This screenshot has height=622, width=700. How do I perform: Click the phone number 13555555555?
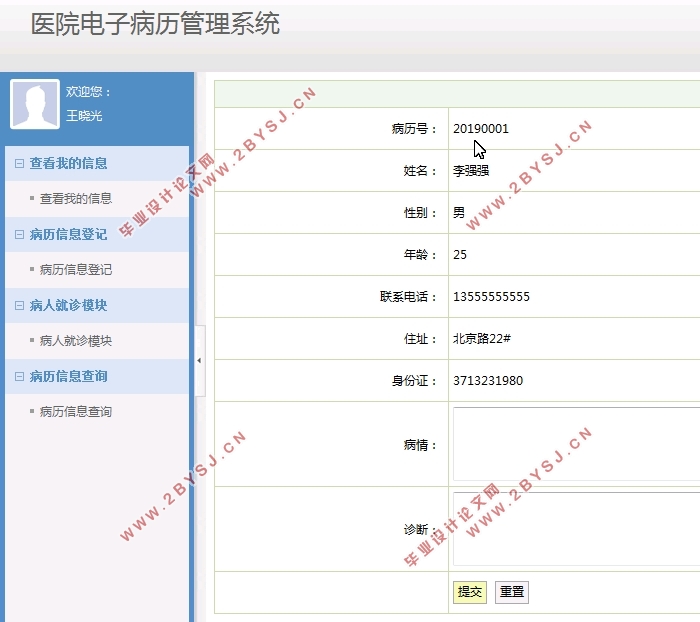point(491,296)
